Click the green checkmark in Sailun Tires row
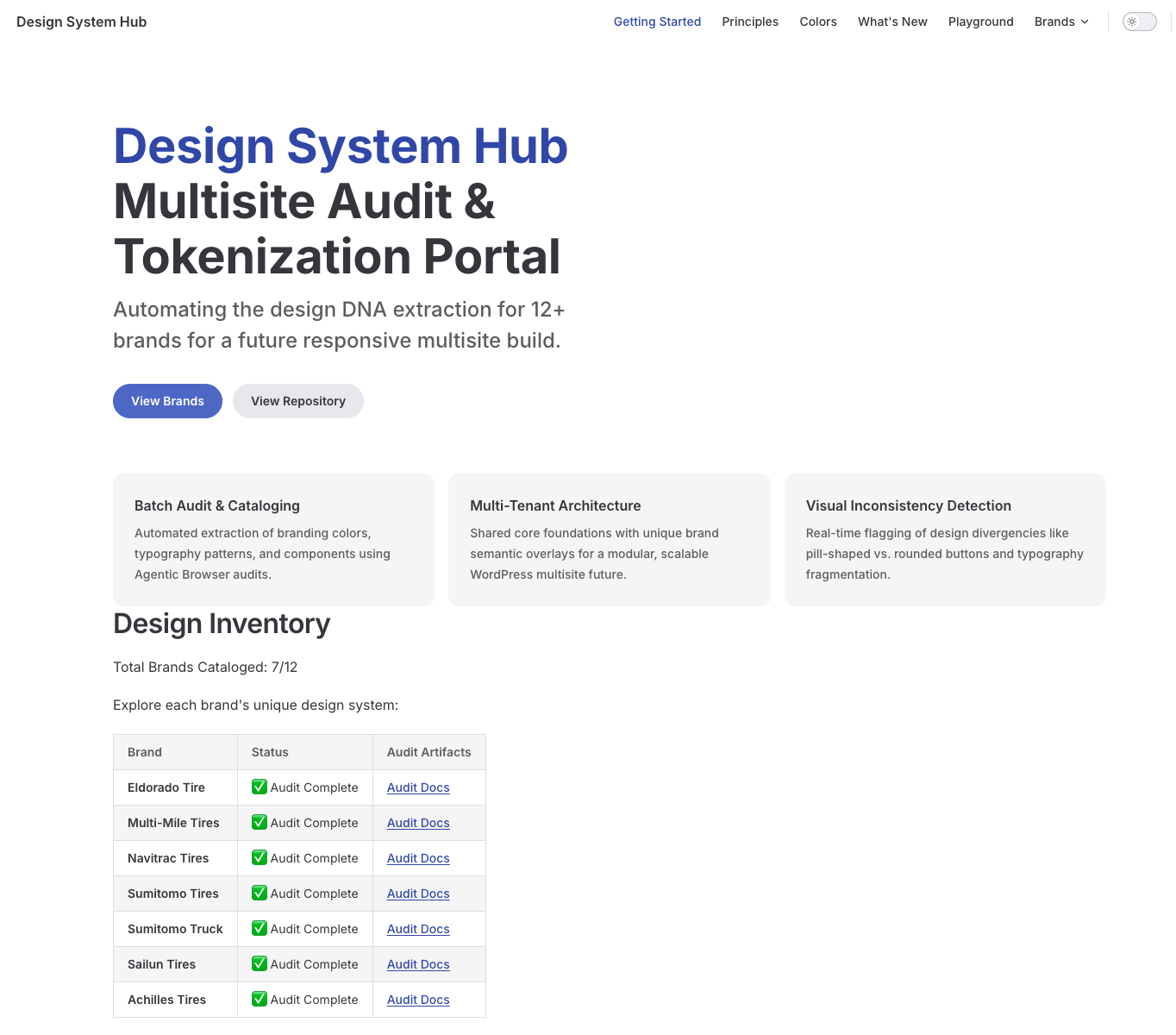 click(x=260, y=963)
